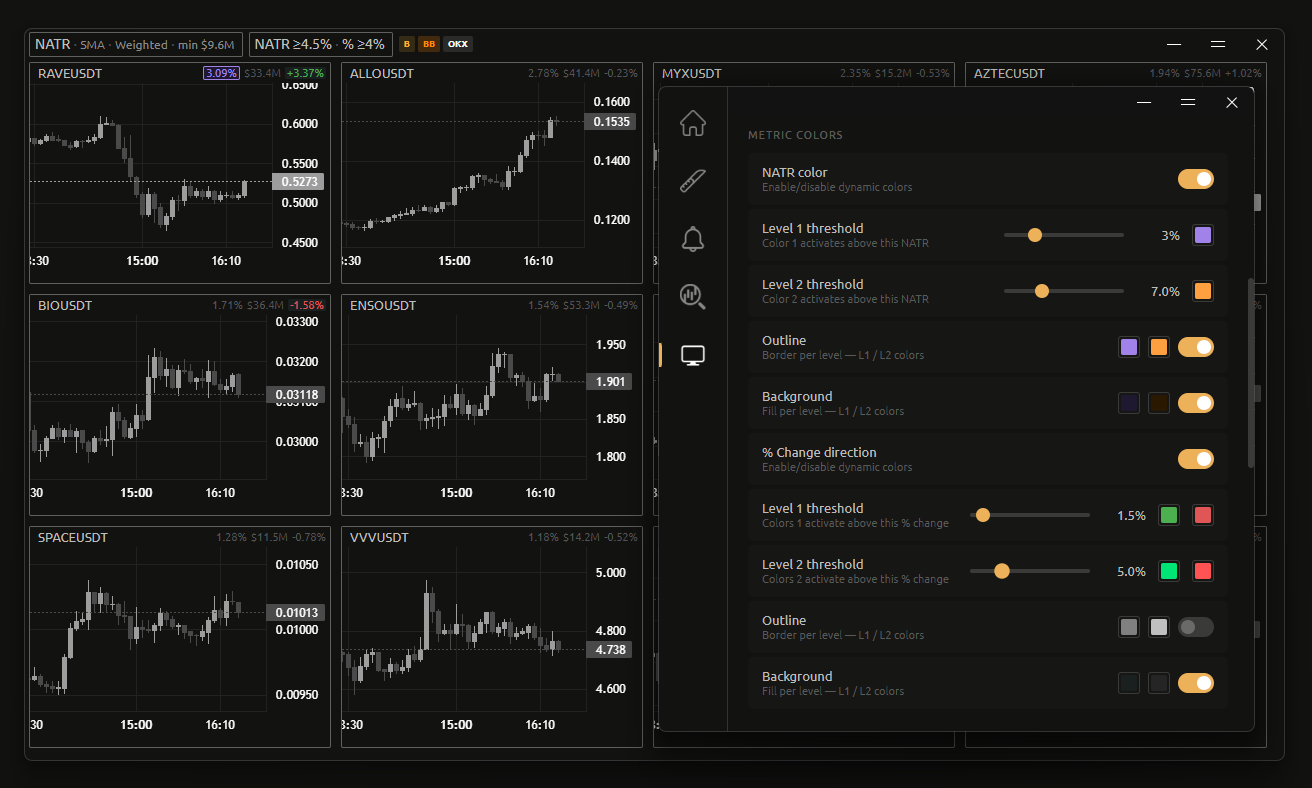This screenshot has height=788, width=1312.
Task: Click the BB exchange badge
Action: click(x=428, y=44)
